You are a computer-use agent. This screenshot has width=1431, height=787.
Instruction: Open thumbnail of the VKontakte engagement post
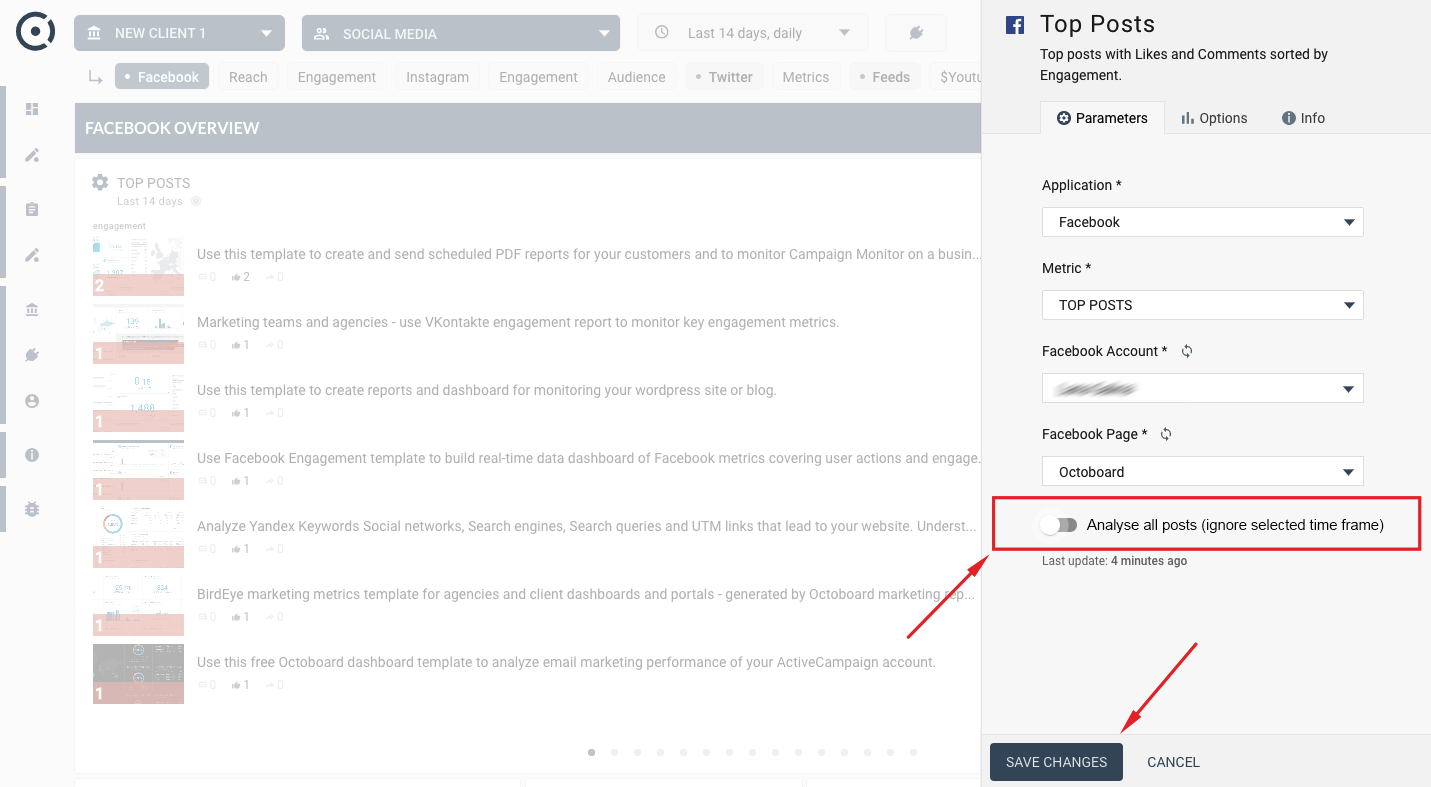click(x=138, y=334)
